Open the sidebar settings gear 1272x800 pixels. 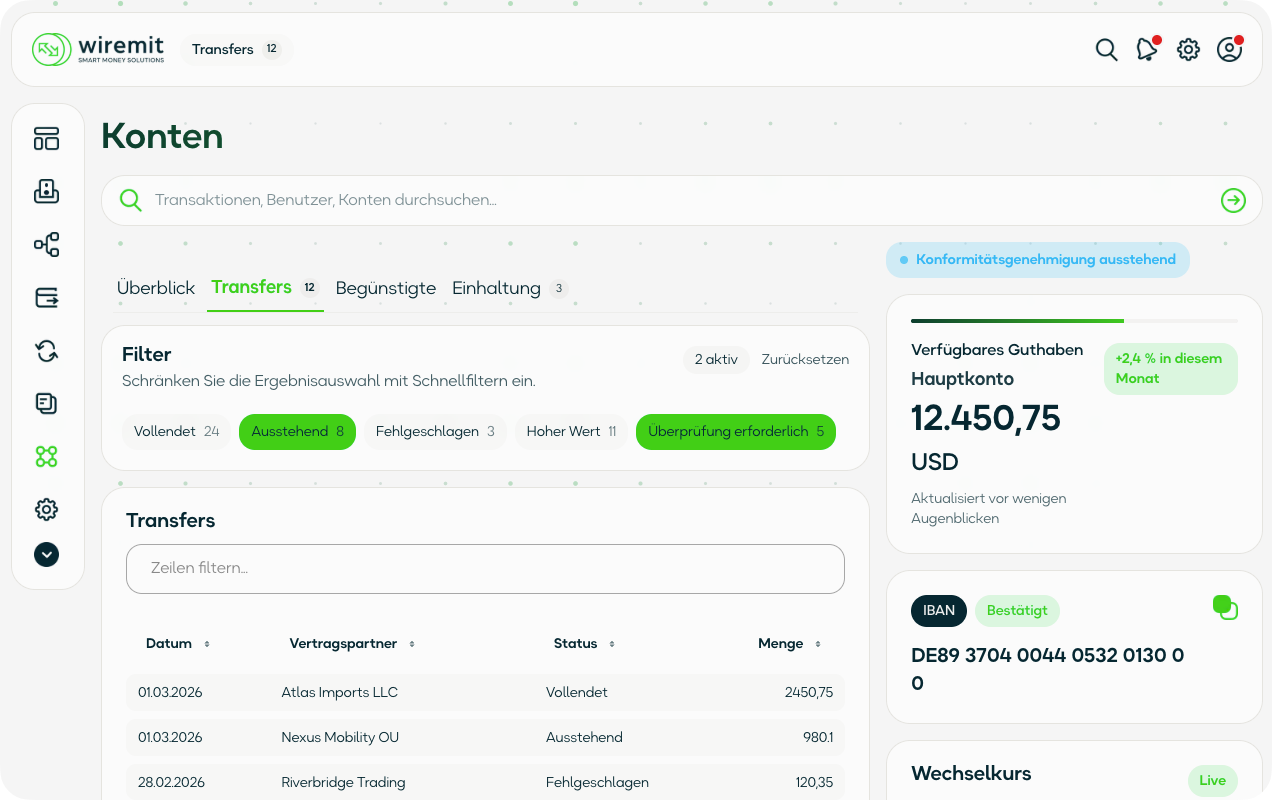pos(47,509)
